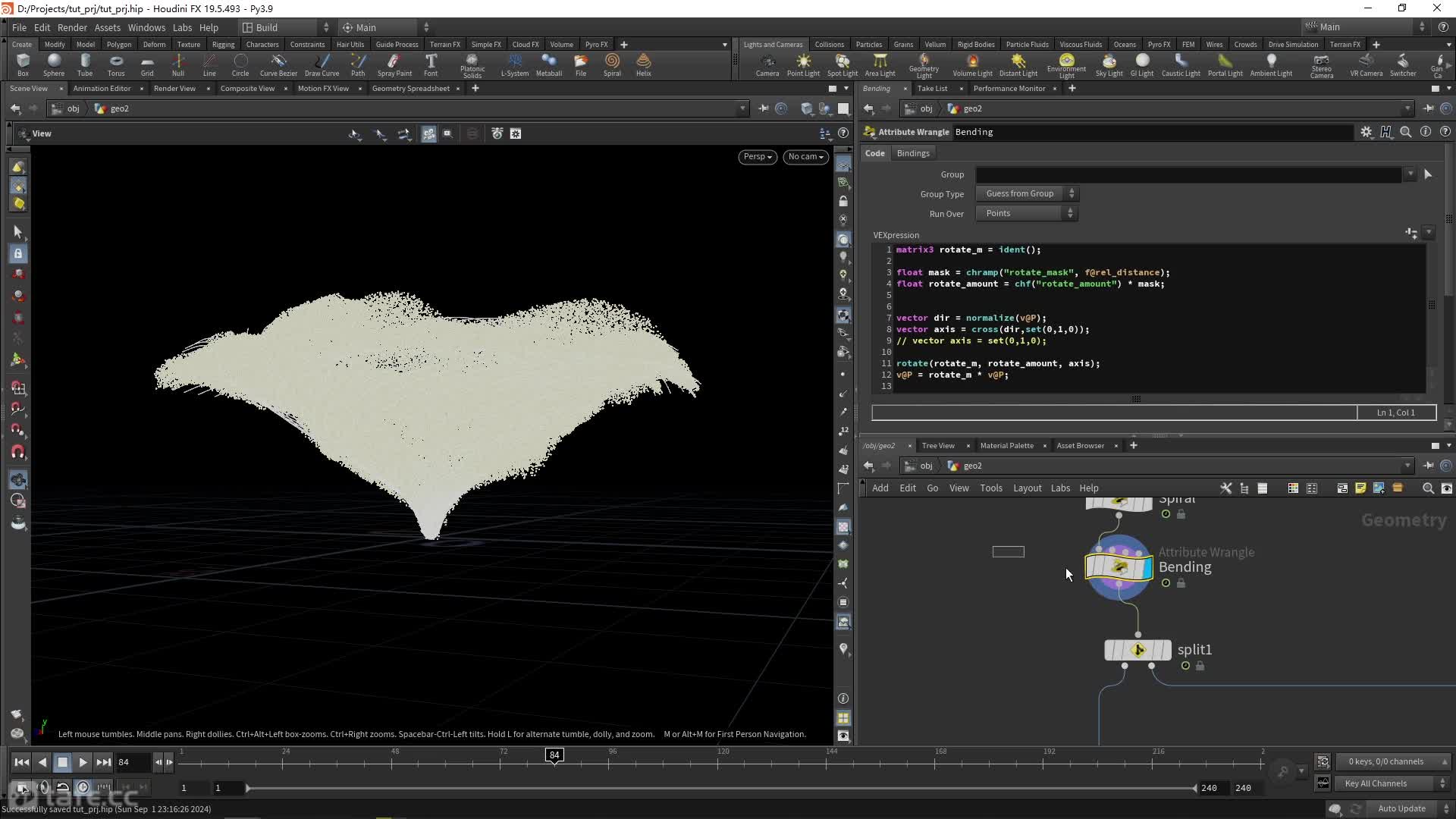Switch to the Bindings tab in VEX editor
Image resolution: width=1456 pixels, height=819 pixels.
pos(913,152)
